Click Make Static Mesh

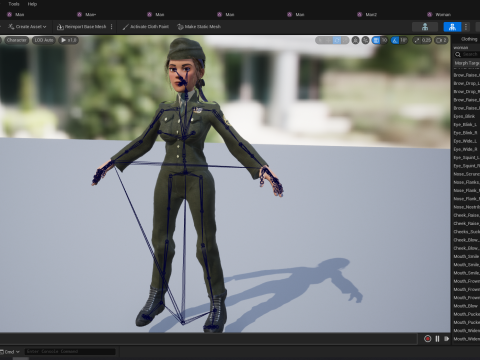tap(199, 27)
